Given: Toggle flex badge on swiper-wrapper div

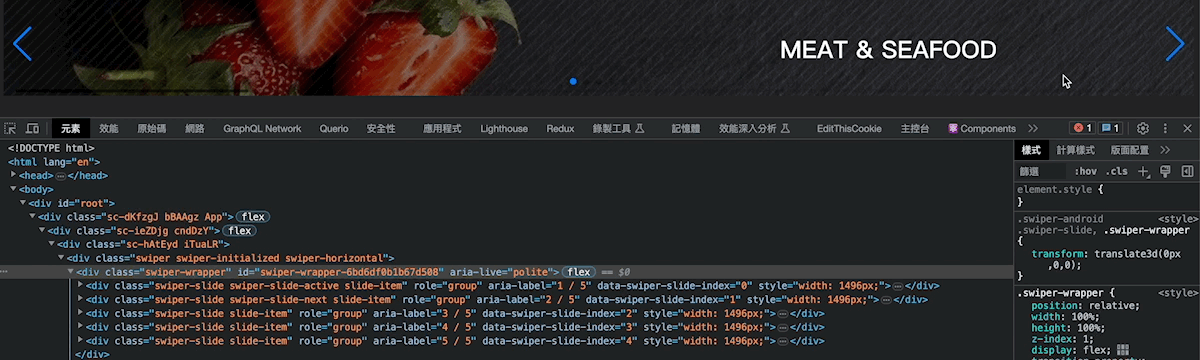Looking at the screenshot, I should pos(579,272).
